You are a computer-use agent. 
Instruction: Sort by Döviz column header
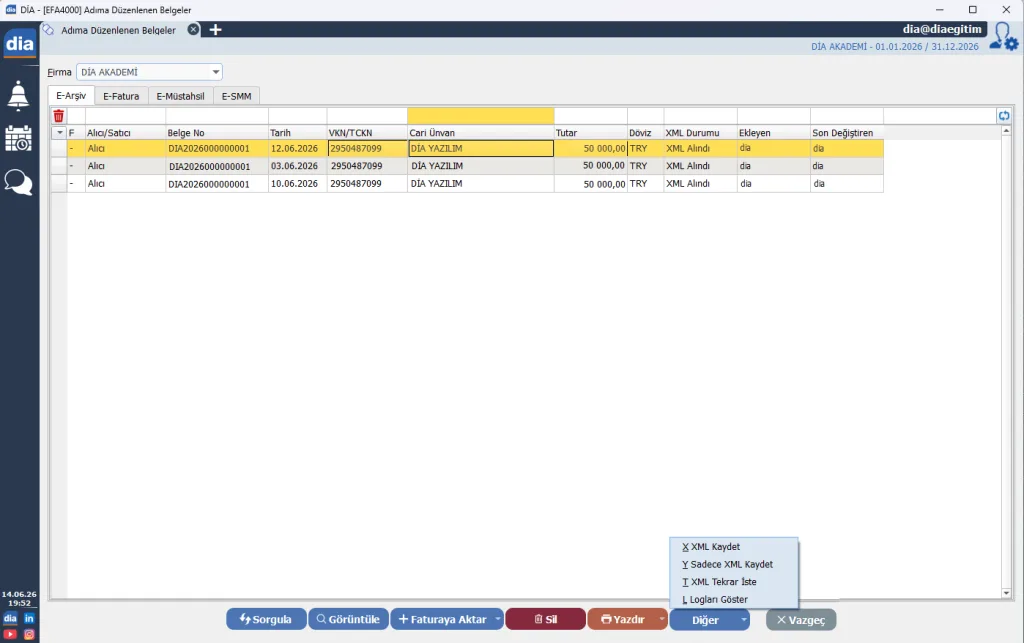645,133
